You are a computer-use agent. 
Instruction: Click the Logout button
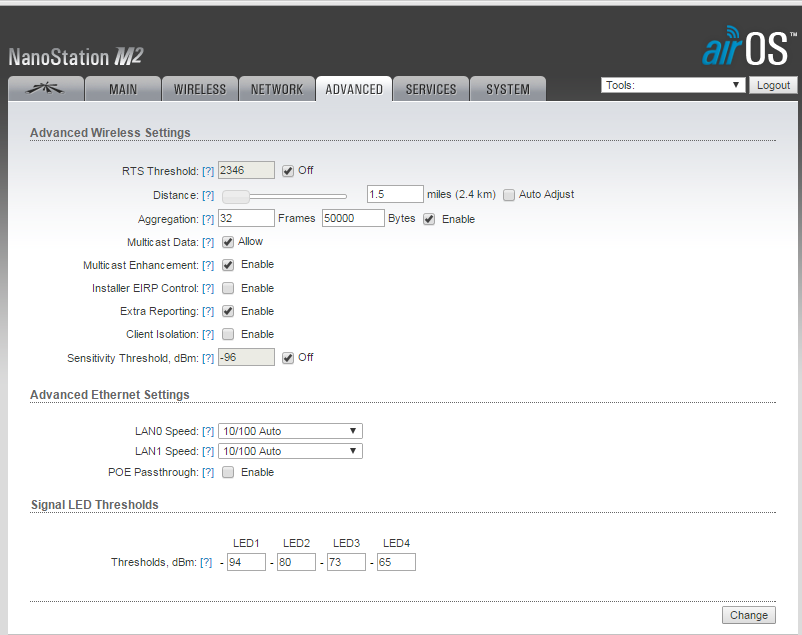[x=773, y=85]
